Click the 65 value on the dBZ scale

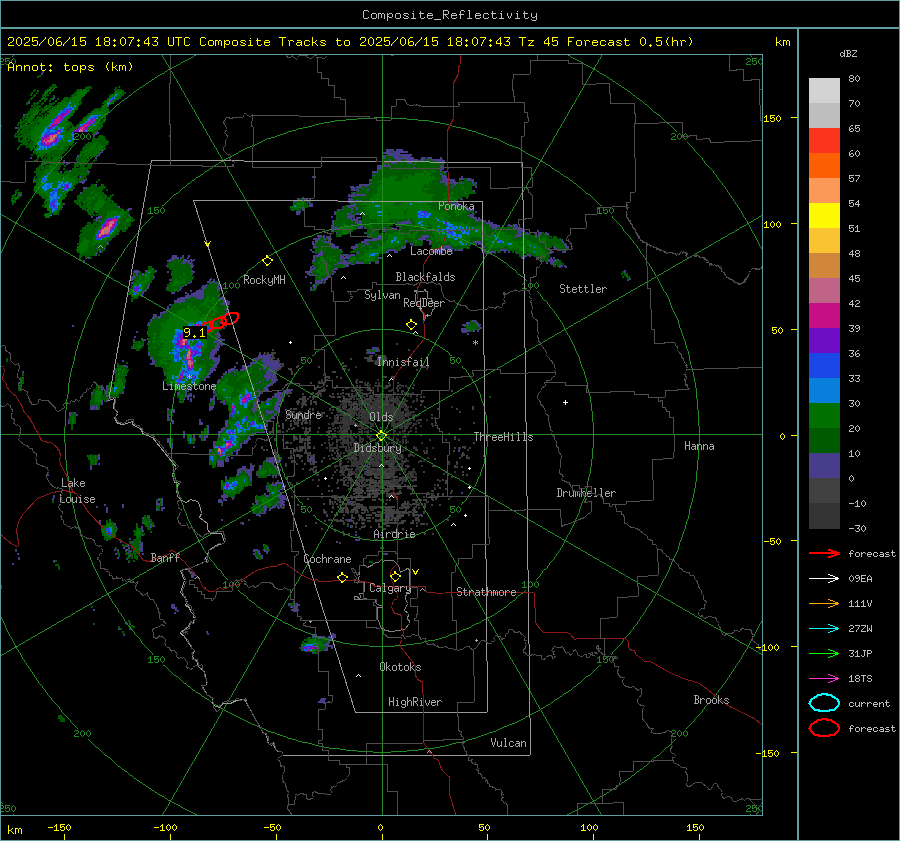(x=854, y=129)
